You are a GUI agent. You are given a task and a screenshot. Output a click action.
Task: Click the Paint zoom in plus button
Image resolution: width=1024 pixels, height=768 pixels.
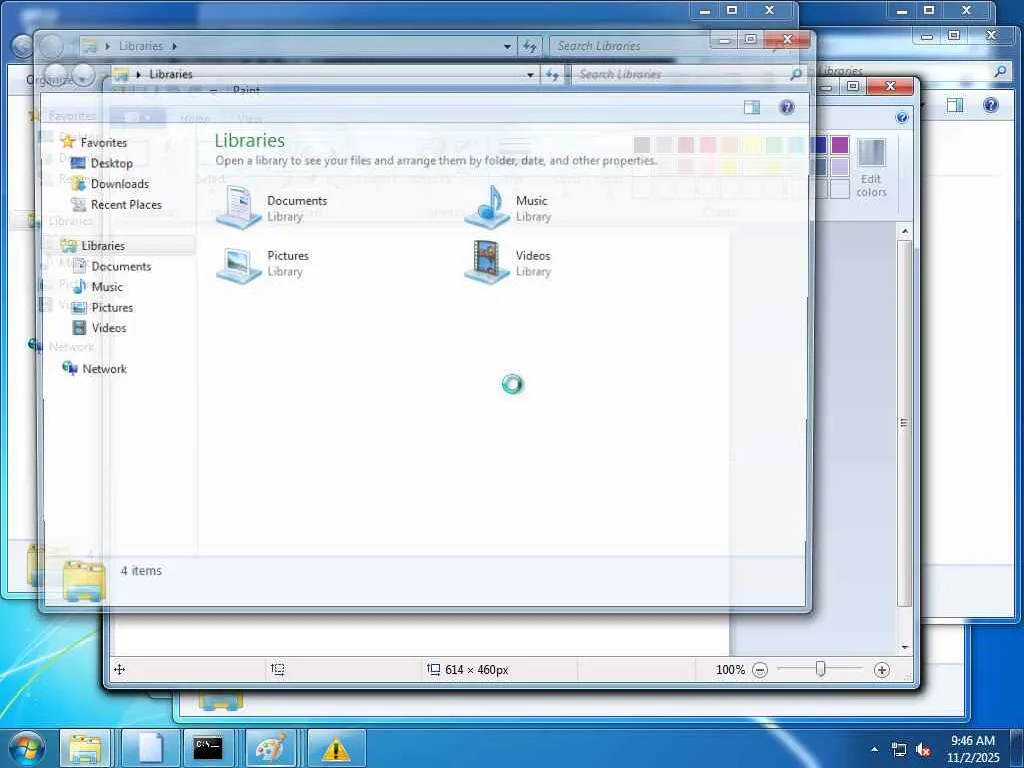[882, 670]
